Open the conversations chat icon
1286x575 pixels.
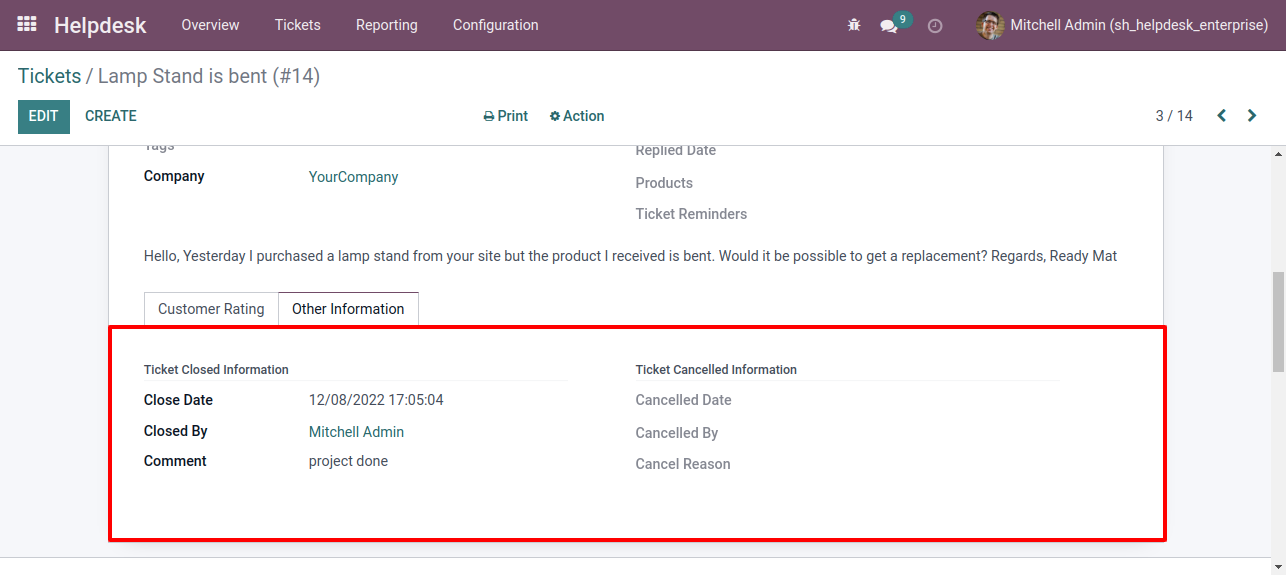pos(889,26)
